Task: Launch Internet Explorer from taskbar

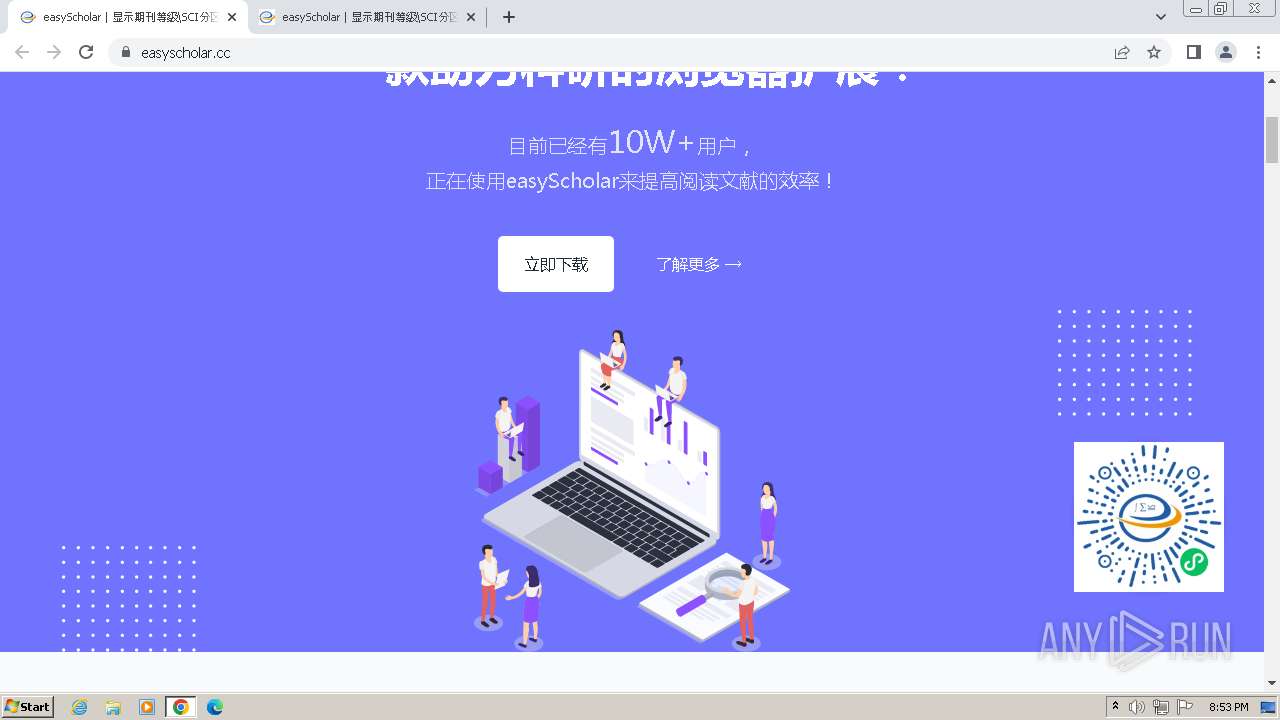Action: tap(80, 707)
